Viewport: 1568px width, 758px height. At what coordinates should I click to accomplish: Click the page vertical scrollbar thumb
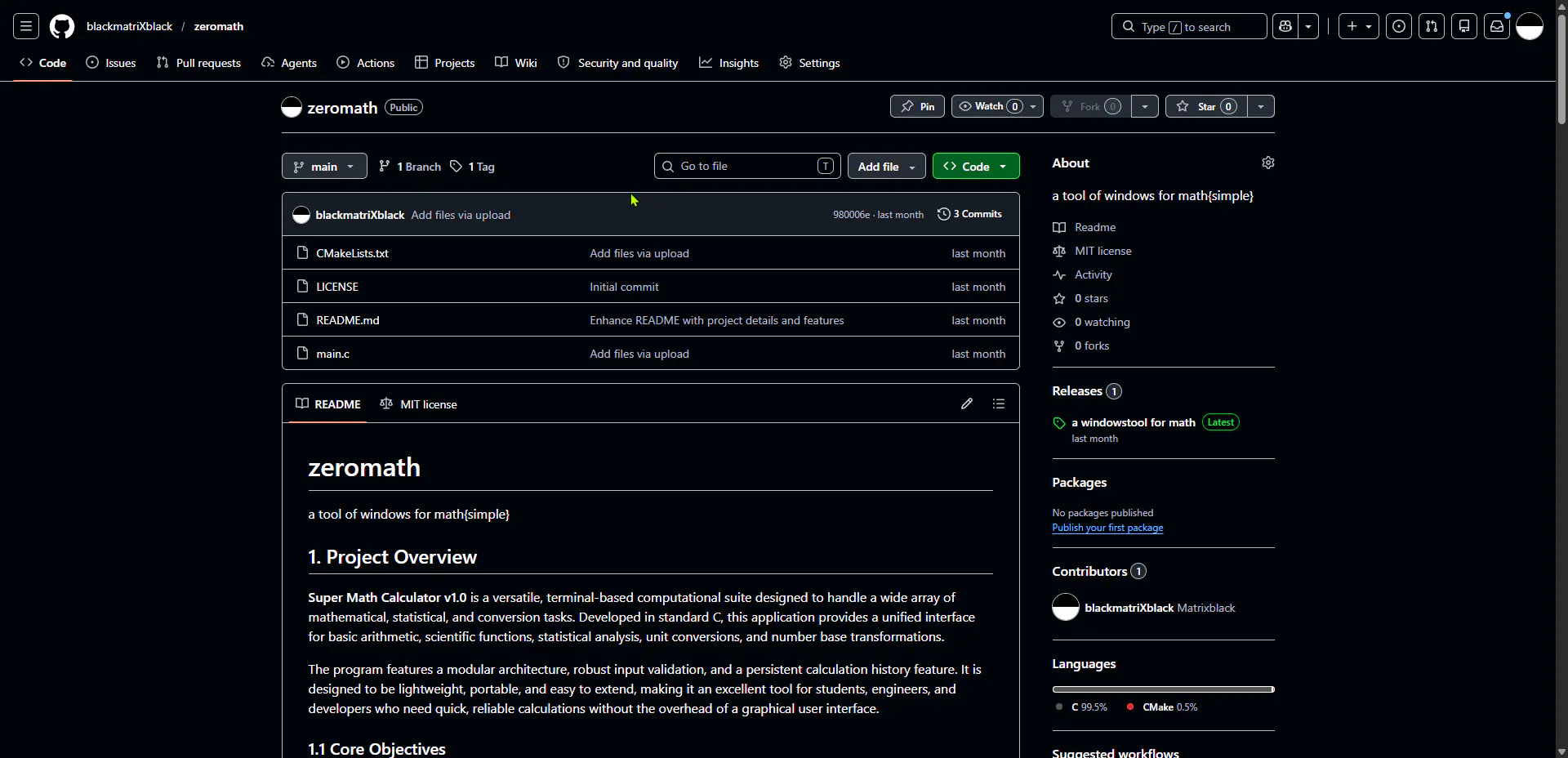(x=1561, y=69)
